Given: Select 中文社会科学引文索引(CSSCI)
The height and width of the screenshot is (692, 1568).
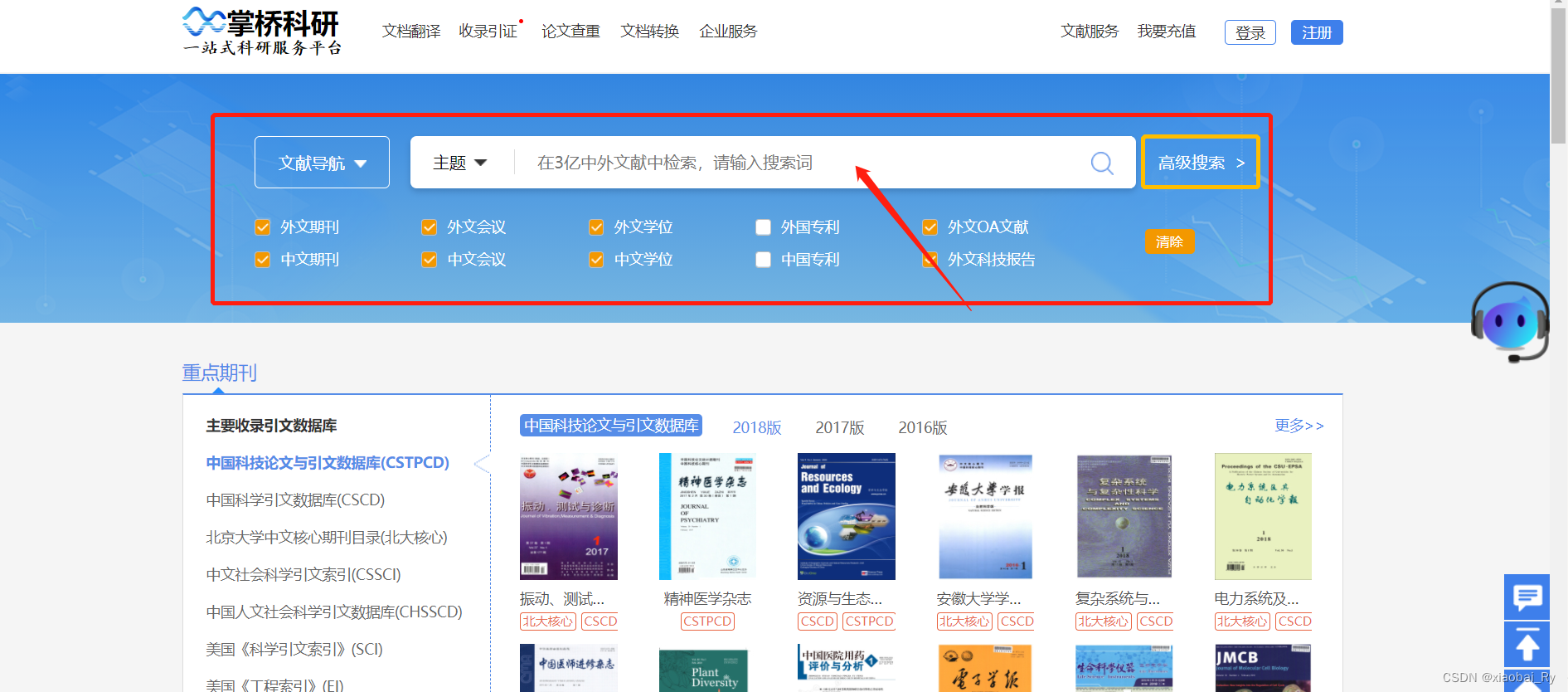Looking at the screenshot, I should click(x=303, y=575).
